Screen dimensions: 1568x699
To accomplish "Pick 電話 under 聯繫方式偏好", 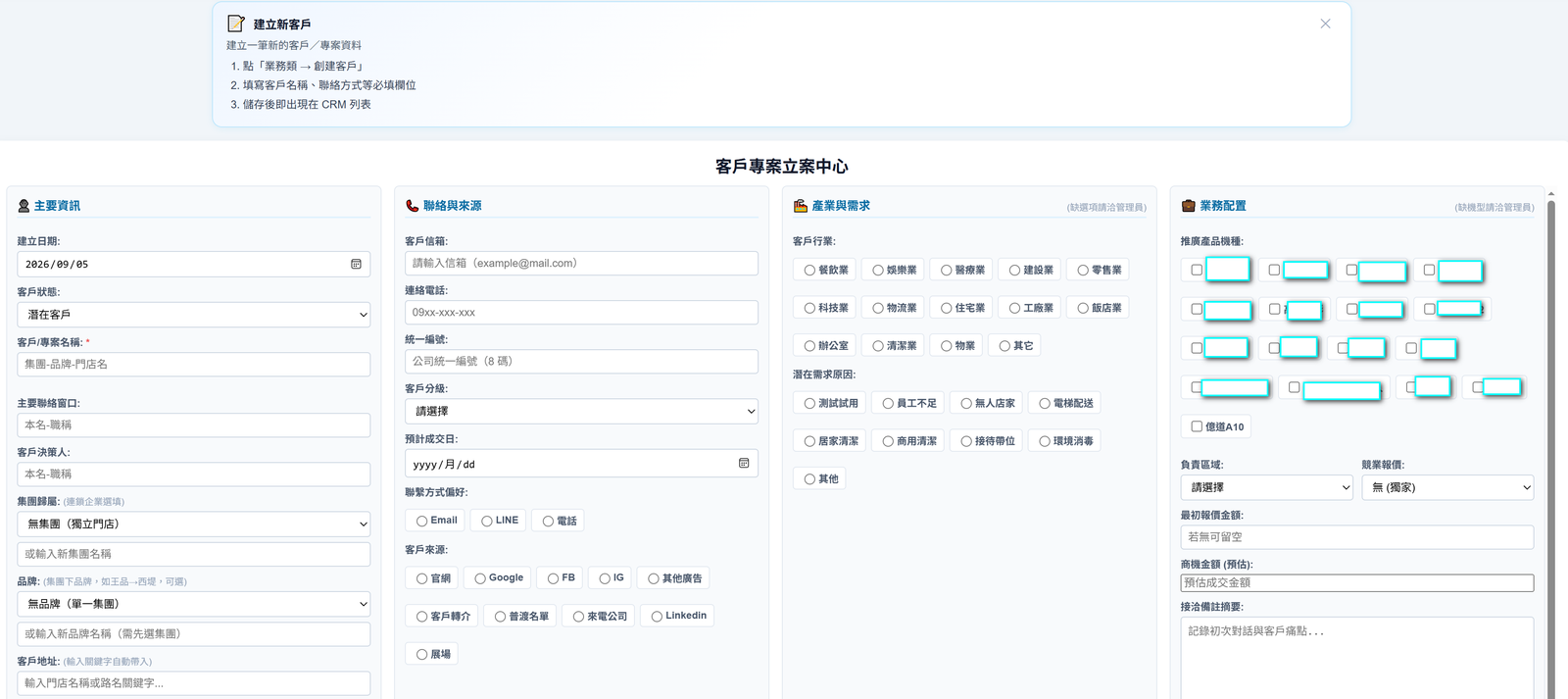I will (548, 521).
